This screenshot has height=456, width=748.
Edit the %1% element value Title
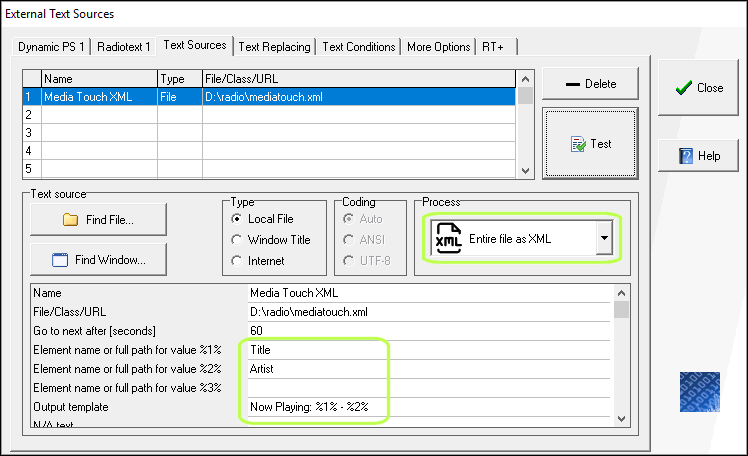coord(429,350)
